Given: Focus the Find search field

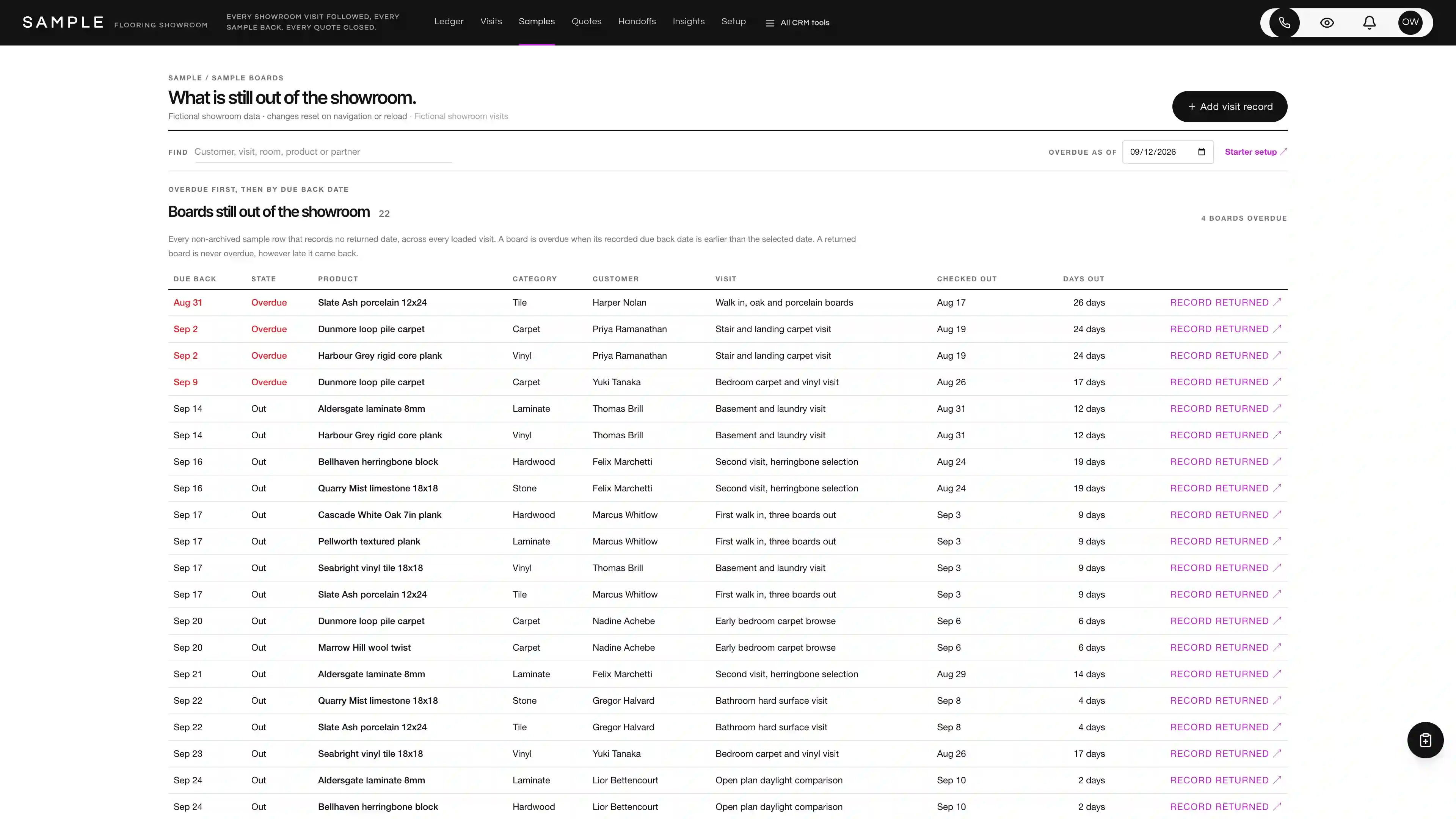Looking at the screenshot, I should click(323, 152).
